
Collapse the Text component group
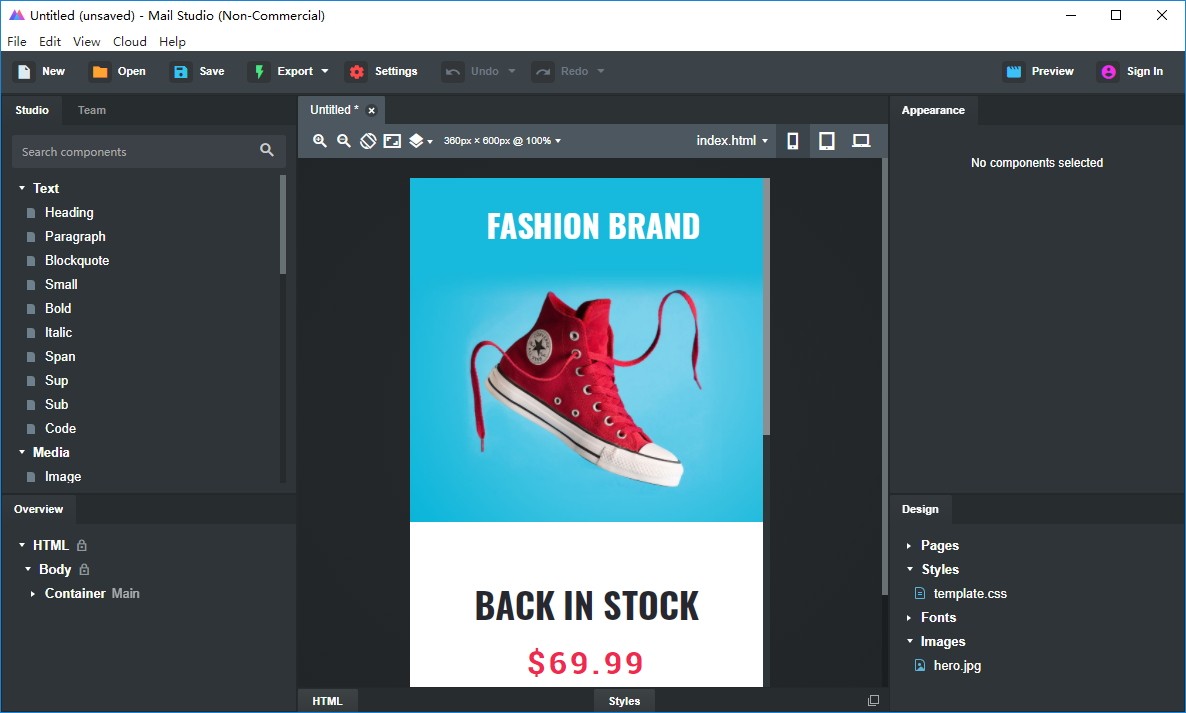(x=22, y=188)
